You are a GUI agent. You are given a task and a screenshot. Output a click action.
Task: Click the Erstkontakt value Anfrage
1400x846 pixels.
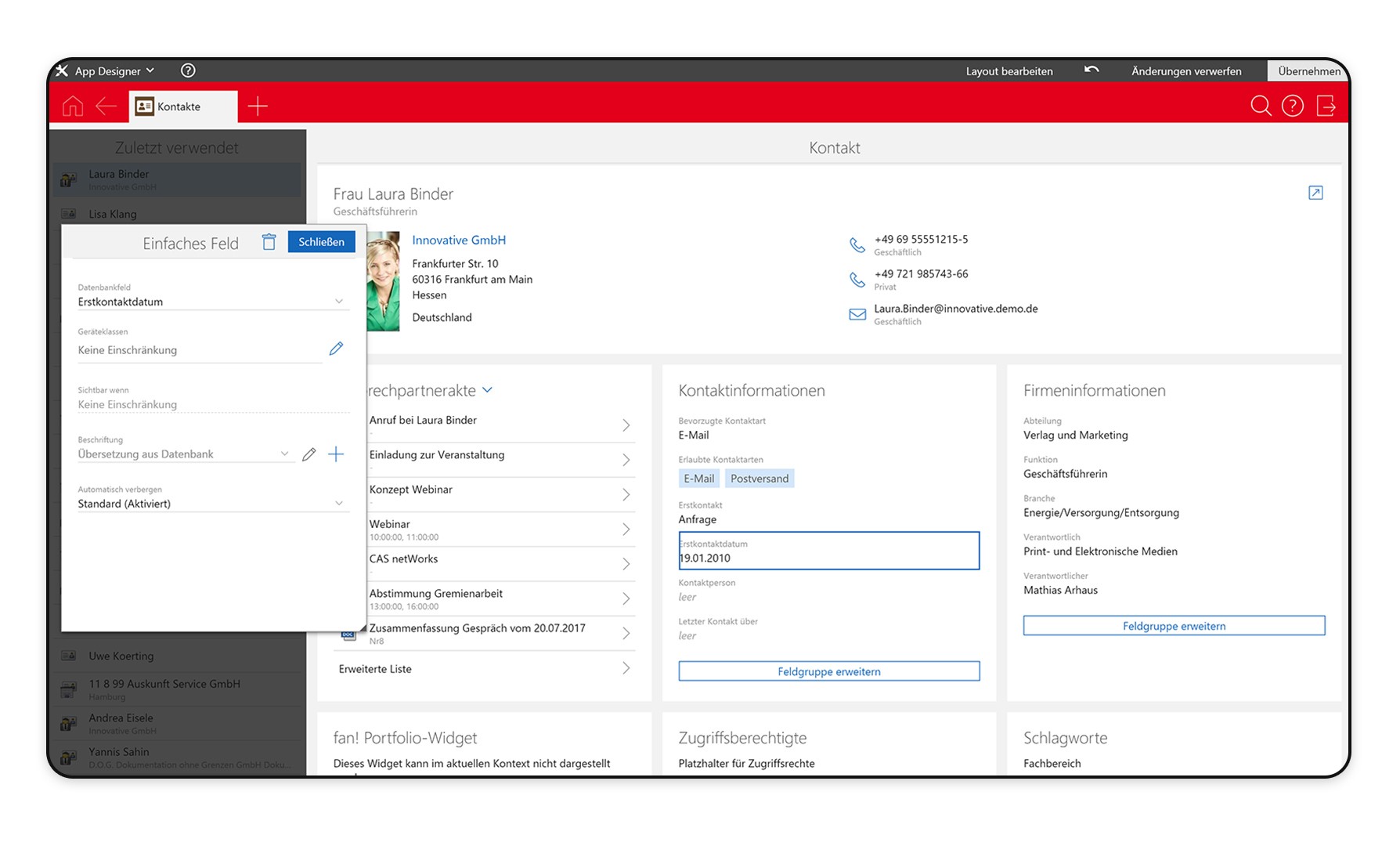pyautogui.click(x=698, y=519)
